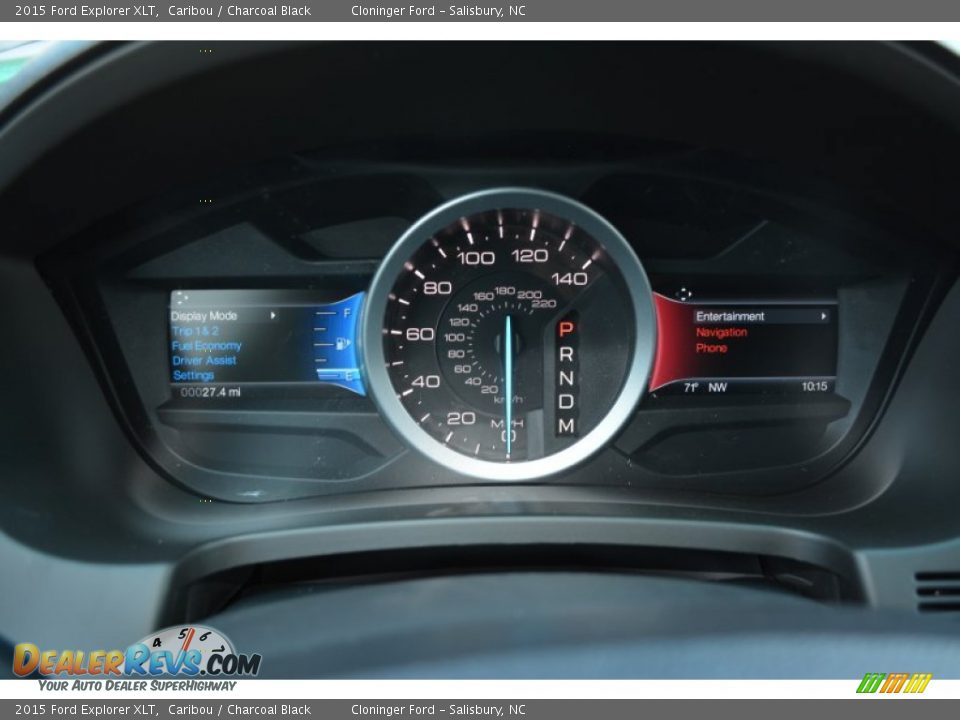Select Fuel Economy from the left menu
Image resolution: width=960 pixels, height=720 pixels.
click(x=206, y=345)
